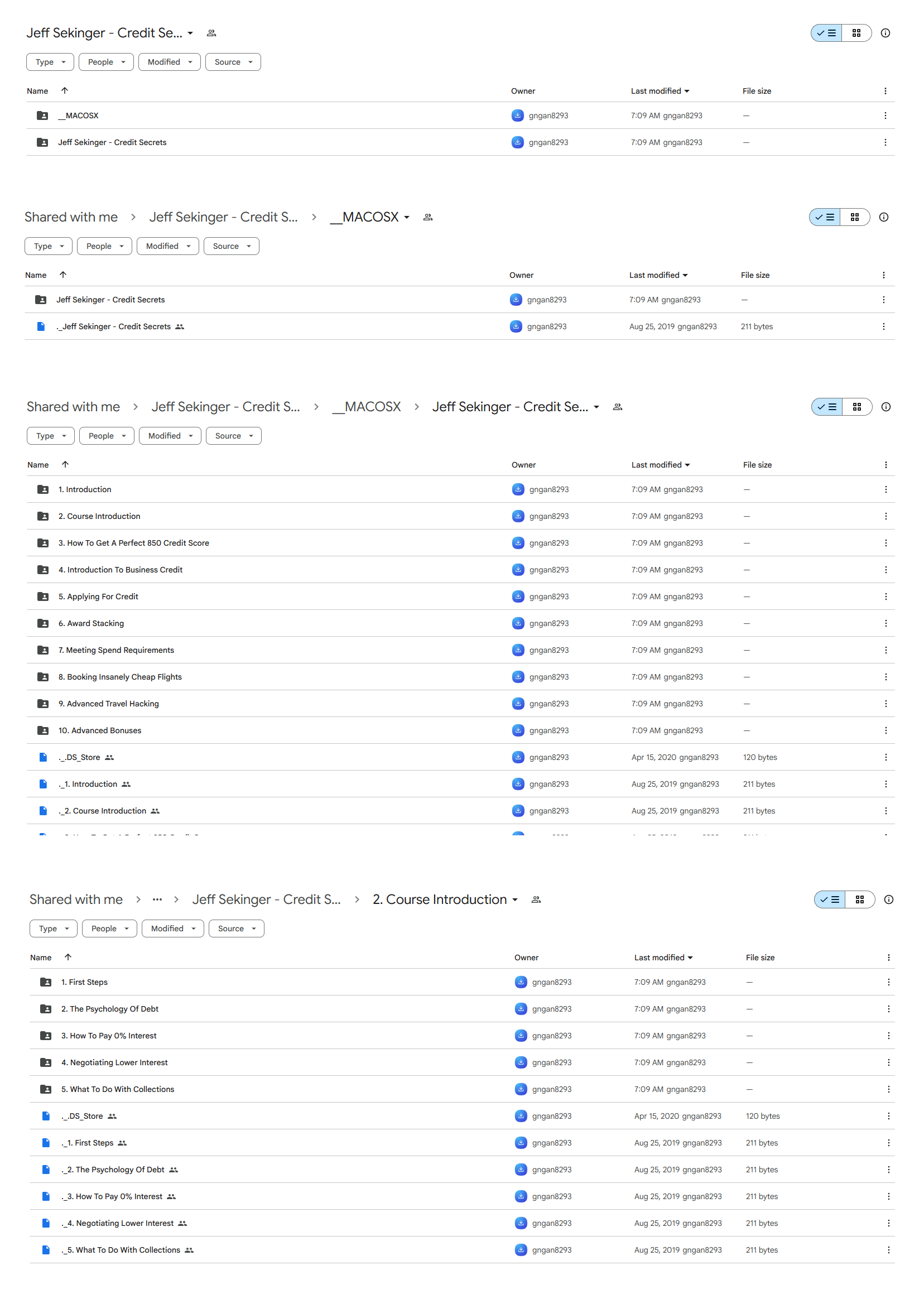Open column options kebab in 2. Course Introduction header row
924x1299 pixels.
(888, 958)
